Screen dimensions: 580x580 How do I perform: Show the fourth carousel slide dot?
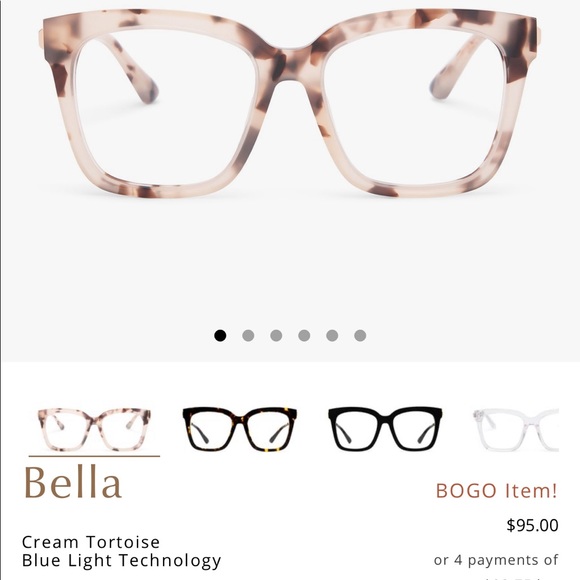click(x=304, y=335)
